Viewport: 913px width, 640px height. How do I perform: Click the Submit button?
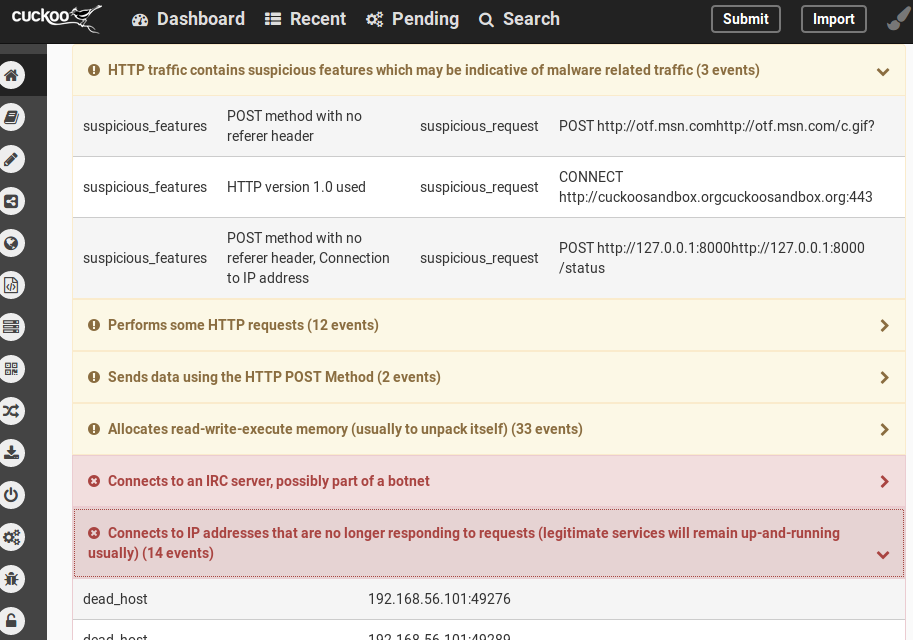click(745, 18)
